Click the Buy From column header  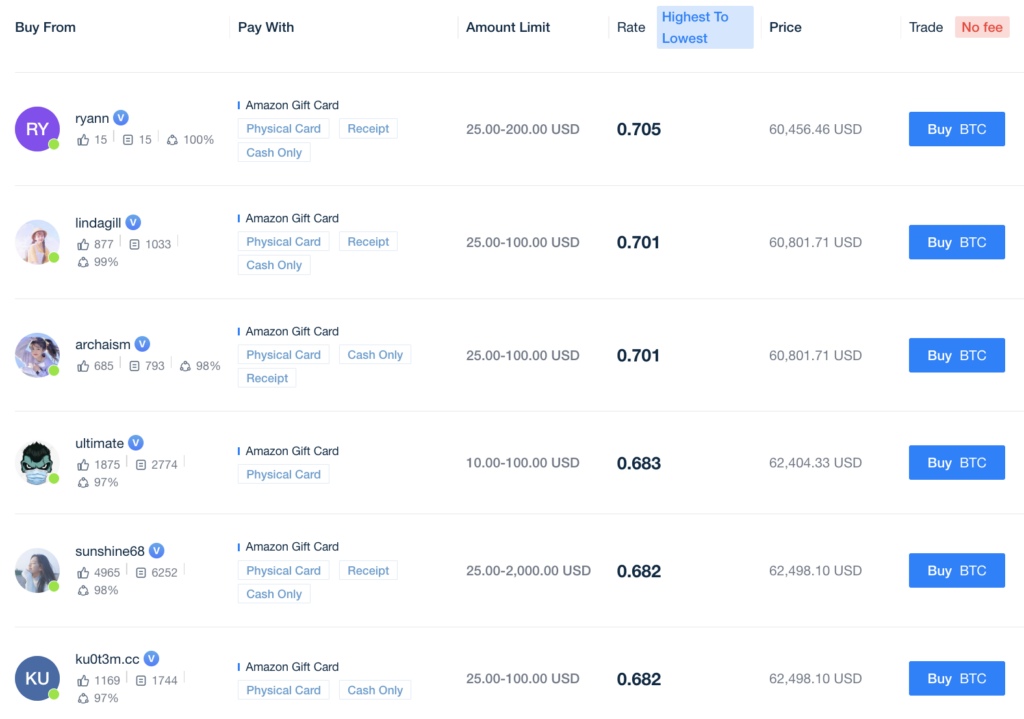45,27
